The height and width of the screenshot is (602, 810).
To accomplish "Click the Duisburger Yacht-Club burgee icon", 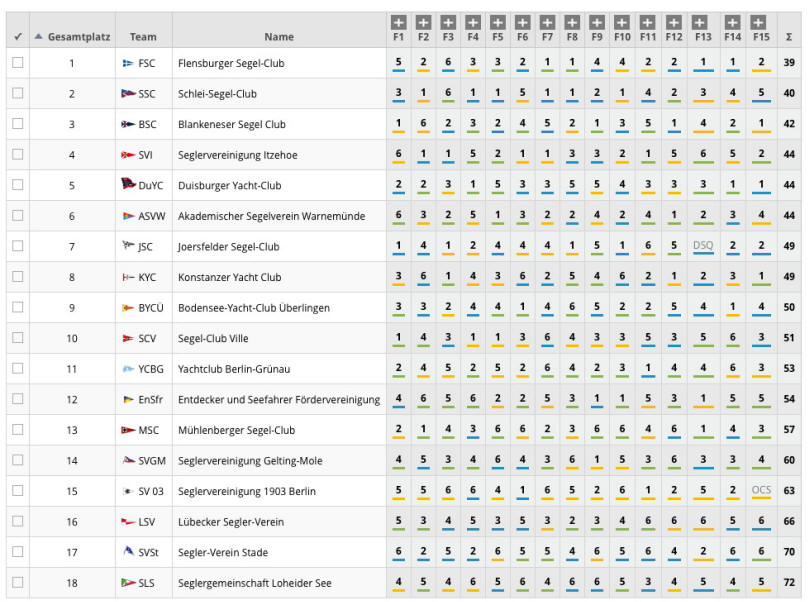I will [128, 183].
